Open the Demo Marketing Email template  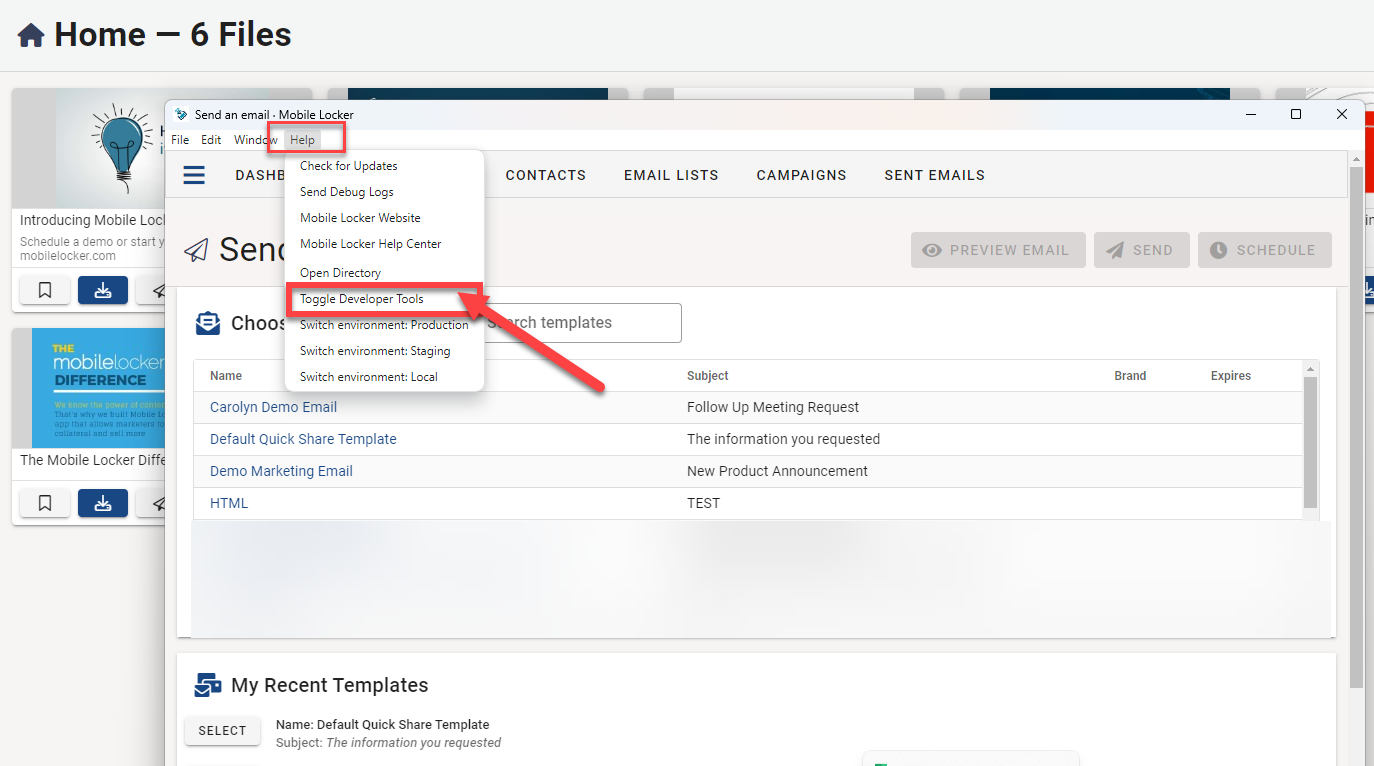pos(281,471)
